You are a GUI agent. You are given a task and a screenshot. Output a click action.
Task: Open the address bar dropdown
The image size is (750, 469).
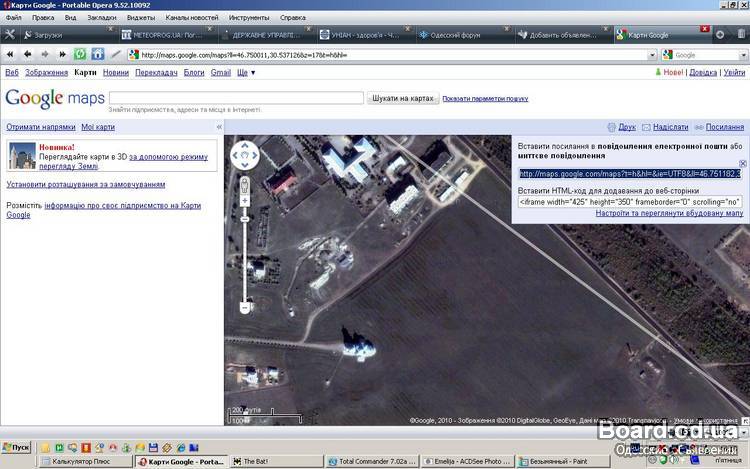651,55
